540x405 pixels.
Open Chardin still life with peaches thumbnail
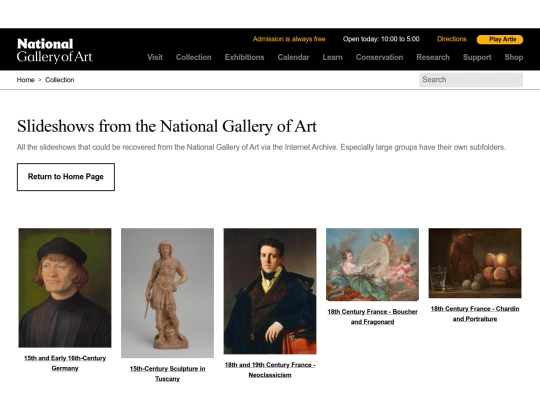click(x=475, y=263)
